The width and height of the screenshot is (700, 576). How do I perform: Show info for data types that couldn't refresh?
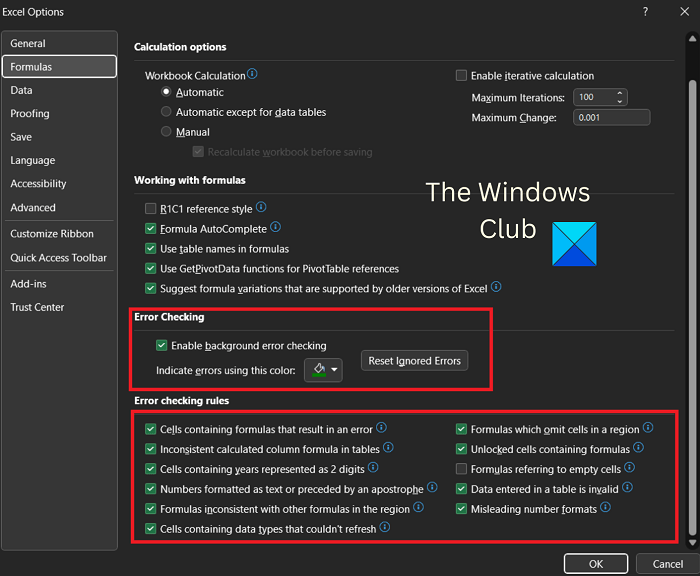pos(385,527)
